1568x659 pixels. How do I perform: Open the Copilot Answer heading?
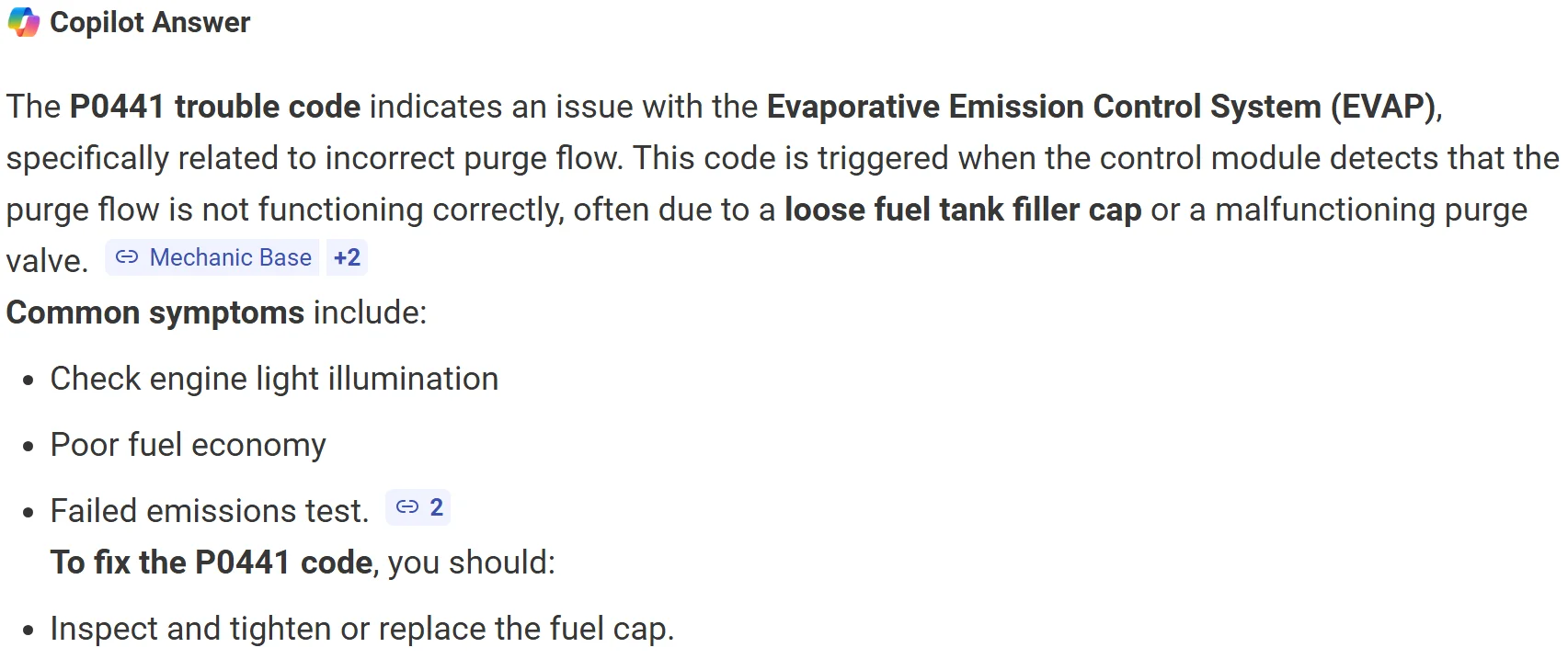pos(150,22)
